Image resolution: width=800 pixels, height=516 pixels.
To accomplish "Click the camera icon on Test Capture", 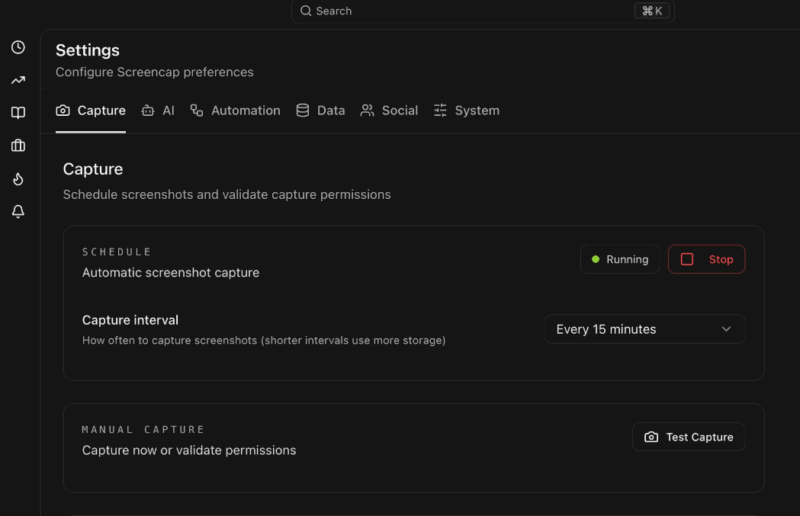I will click(651, 437).
